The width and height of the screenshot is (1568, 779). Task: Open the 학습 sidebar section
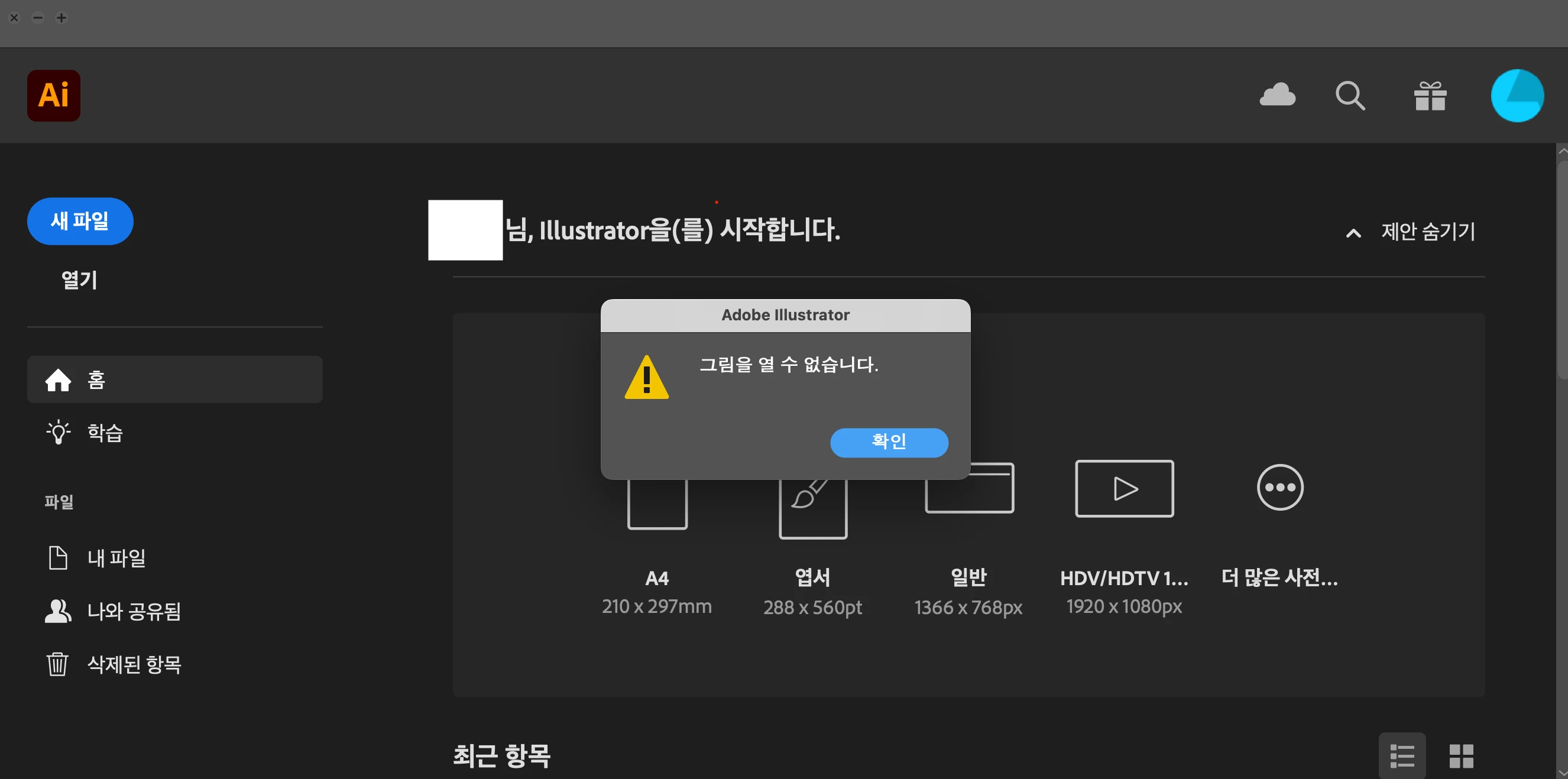tap(105, 433)
